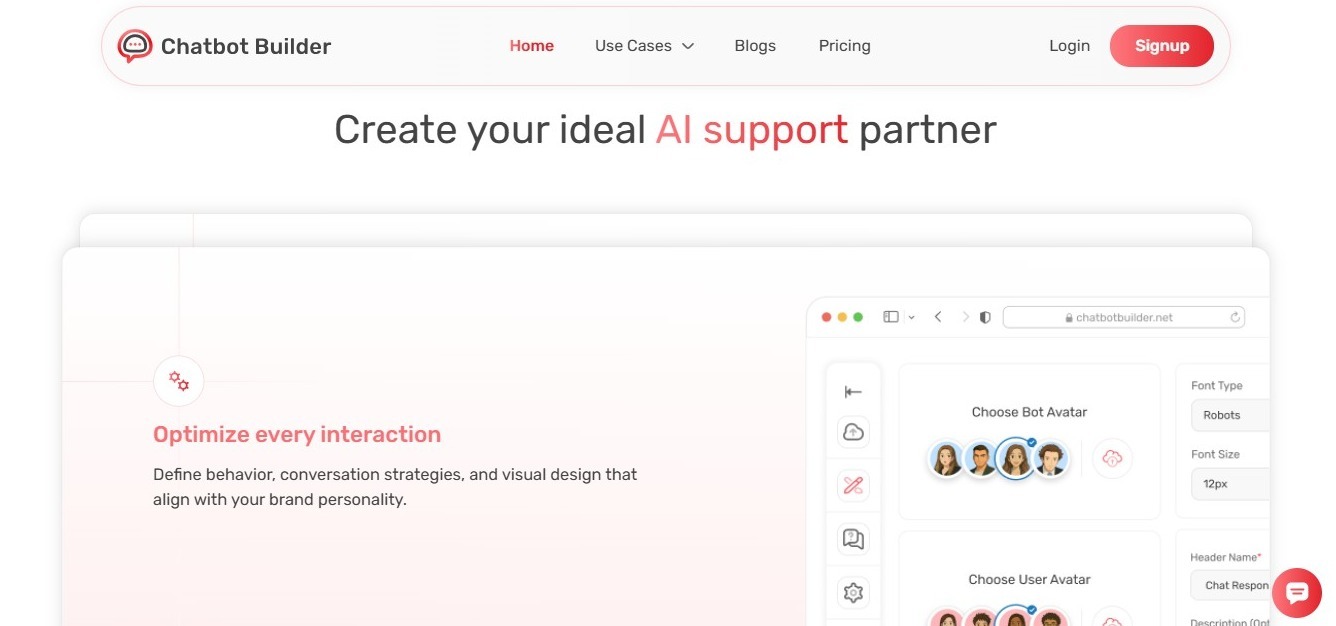Image resolution: width=1336 pixels, height=626 pixels.
Task: Expand the Use Cases dropdown menu
Action: click(644, 46)
